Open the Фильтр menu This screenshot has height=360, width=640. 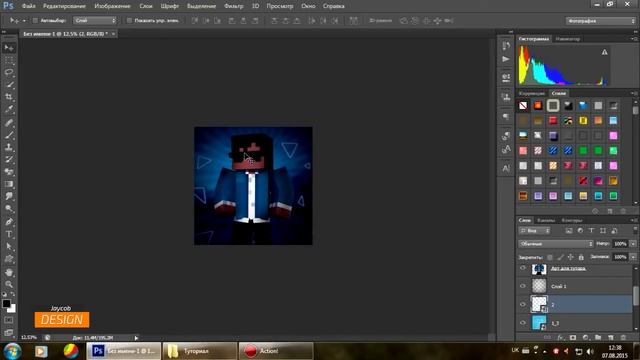[233, 6]
